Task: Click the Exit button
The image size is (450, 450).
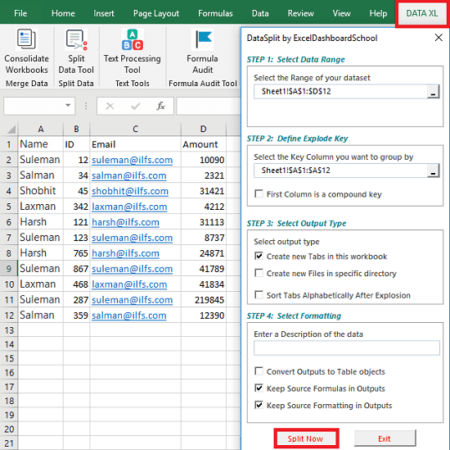Action: [x=385, y=438]
